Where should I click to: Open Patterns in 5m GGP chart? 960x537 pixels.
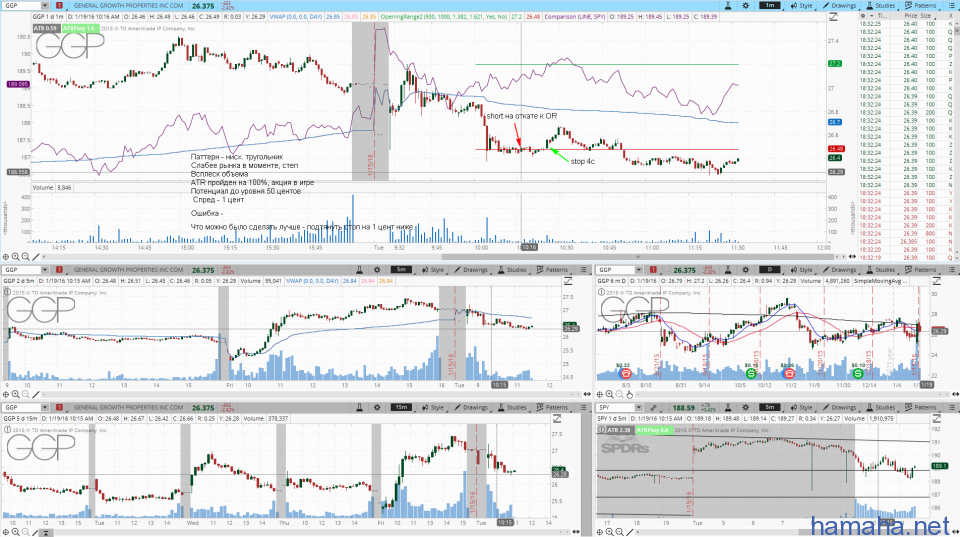[x=552, y=269]
